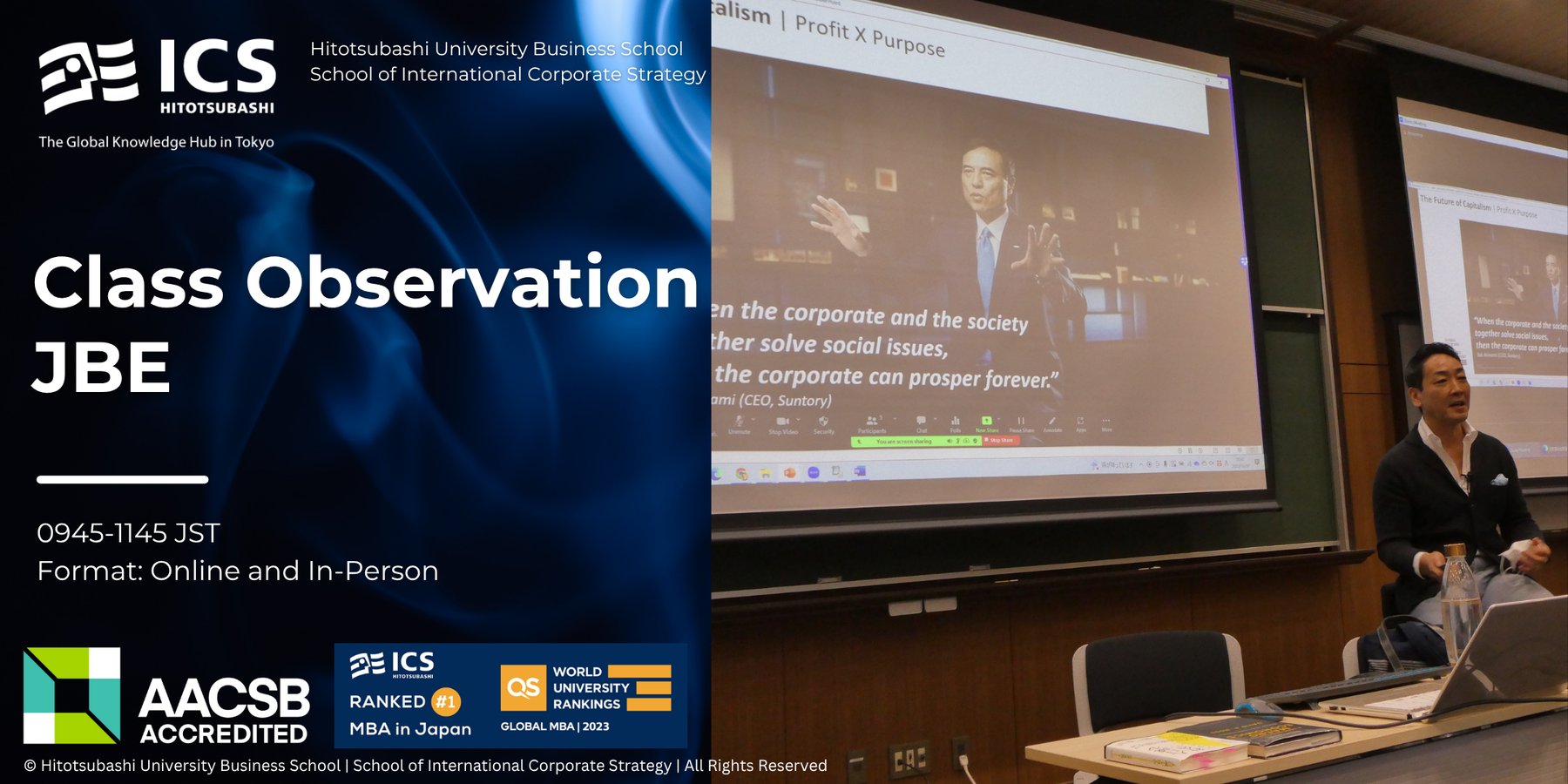This screenshot has height=784, width=1568.
Task: Expand the arrow beside New Share
Action: click(998, 418)
